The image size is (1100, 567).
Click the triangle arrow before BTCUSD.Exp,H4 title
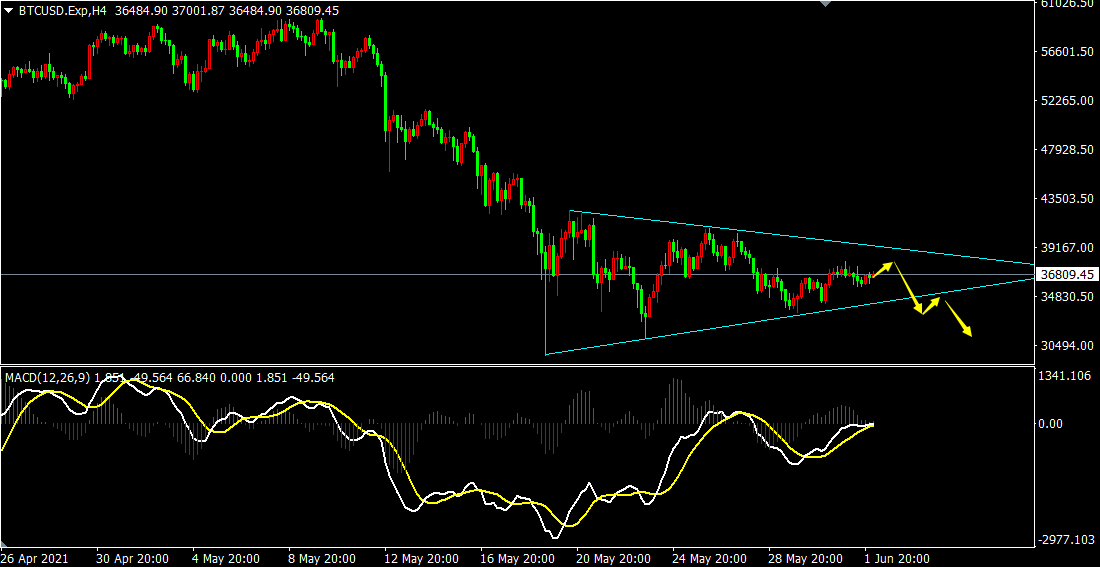(9, 10)
